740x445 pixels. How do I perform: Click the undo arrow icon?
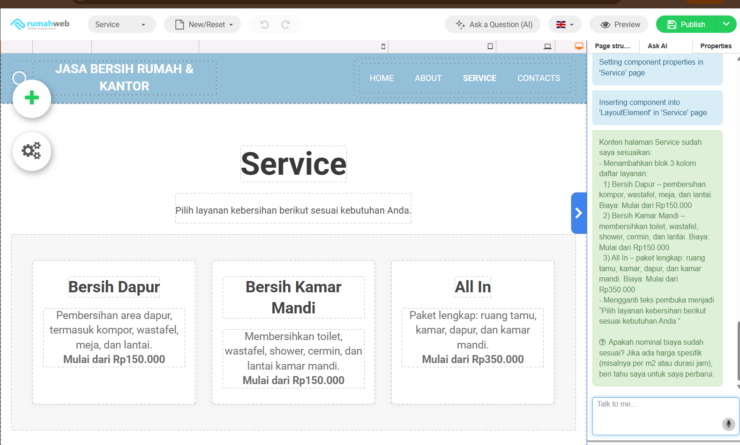264,24
